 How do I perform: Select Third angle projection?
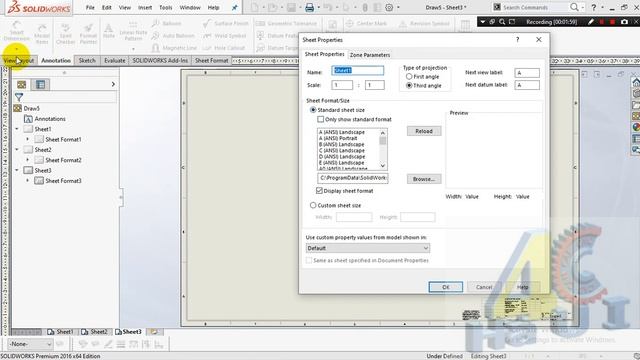tap(409, 86)
